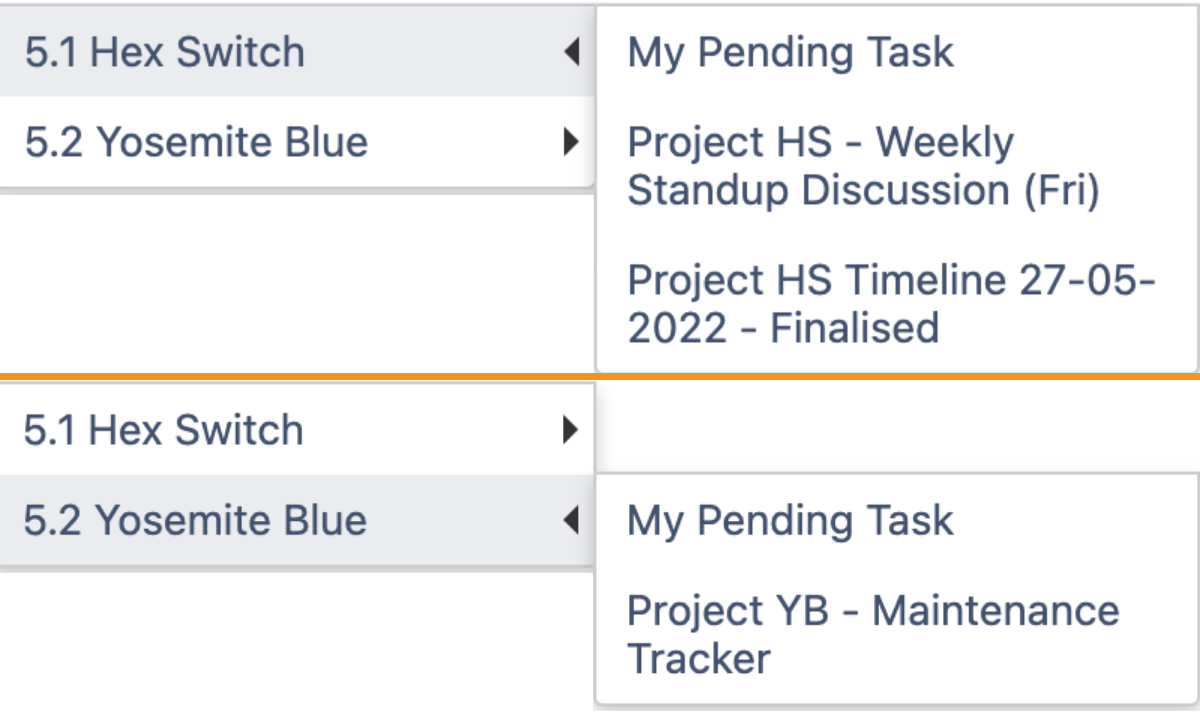
Task: Select the unhighlighted 5.2 Yosemite Blue menu item
Action: point(196,142)
